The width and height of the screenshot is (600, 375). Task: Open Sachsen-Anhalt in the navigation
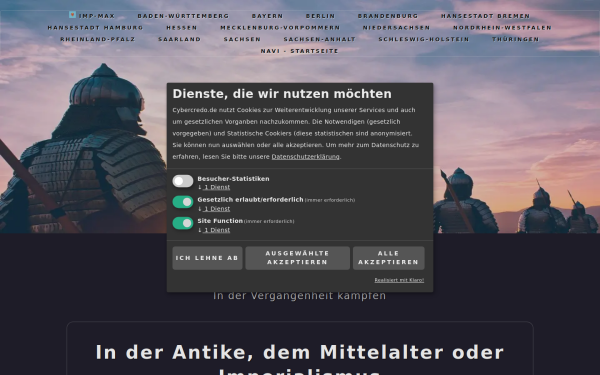click(x=320, y=39)
